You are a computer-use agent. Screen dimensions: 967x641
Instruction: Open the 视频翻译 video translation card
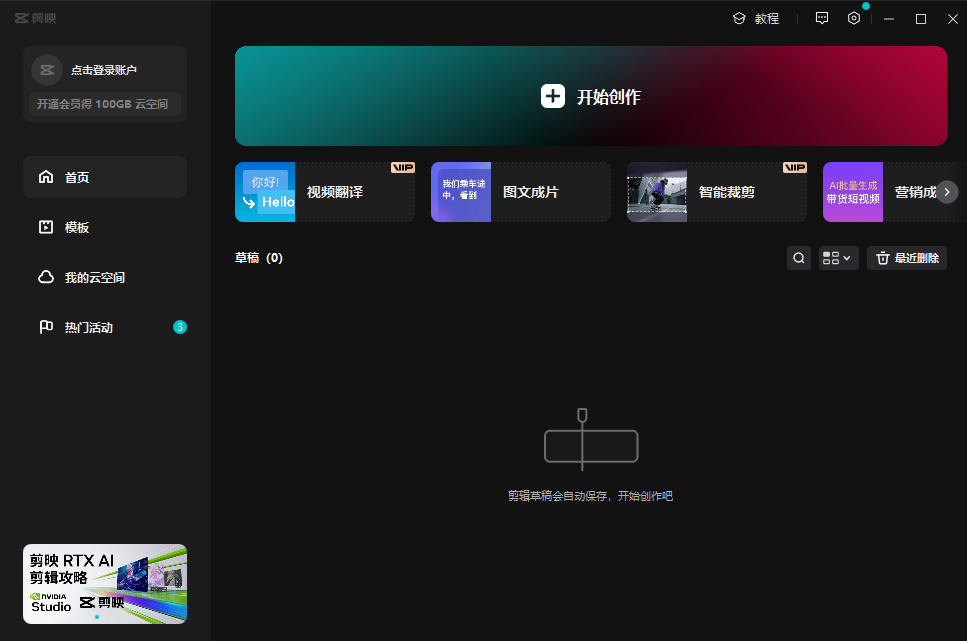pyautogui.click(x=325, y=192)
